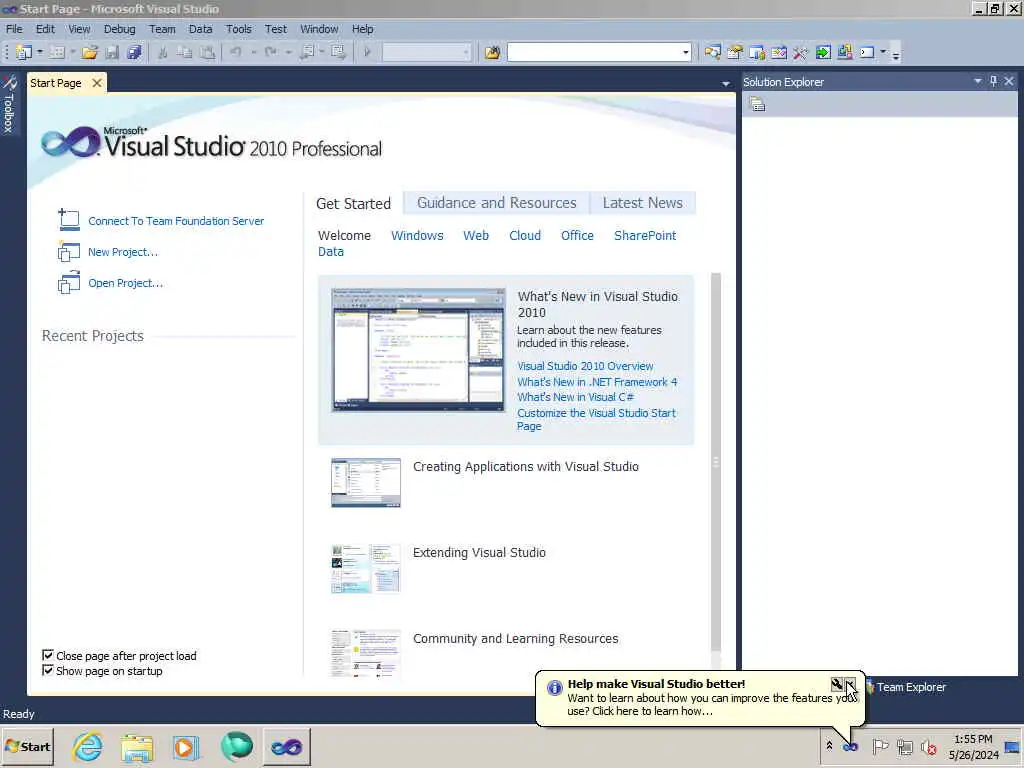The image size is (1024, 768).
Task: Open Internet Explorer from the taskbar
Action: click(88, 746)
